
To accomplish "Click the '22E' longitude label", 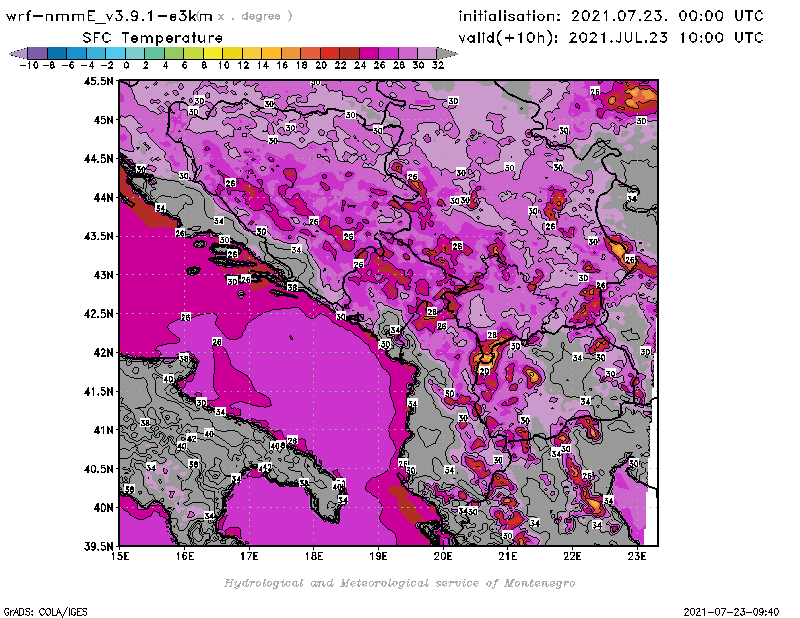I will pos(572,556).
